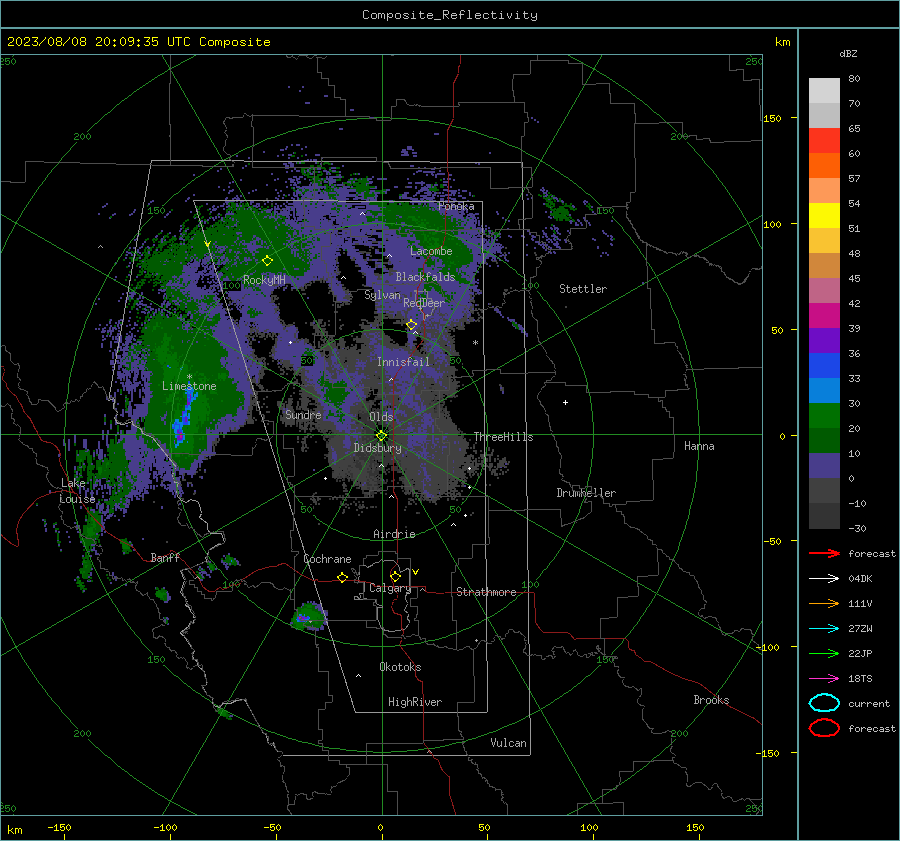Click the yellow radar-center marker above Didsbury
Image resolution: width=900 pixels, height=841 pixels.
point(381,436)
